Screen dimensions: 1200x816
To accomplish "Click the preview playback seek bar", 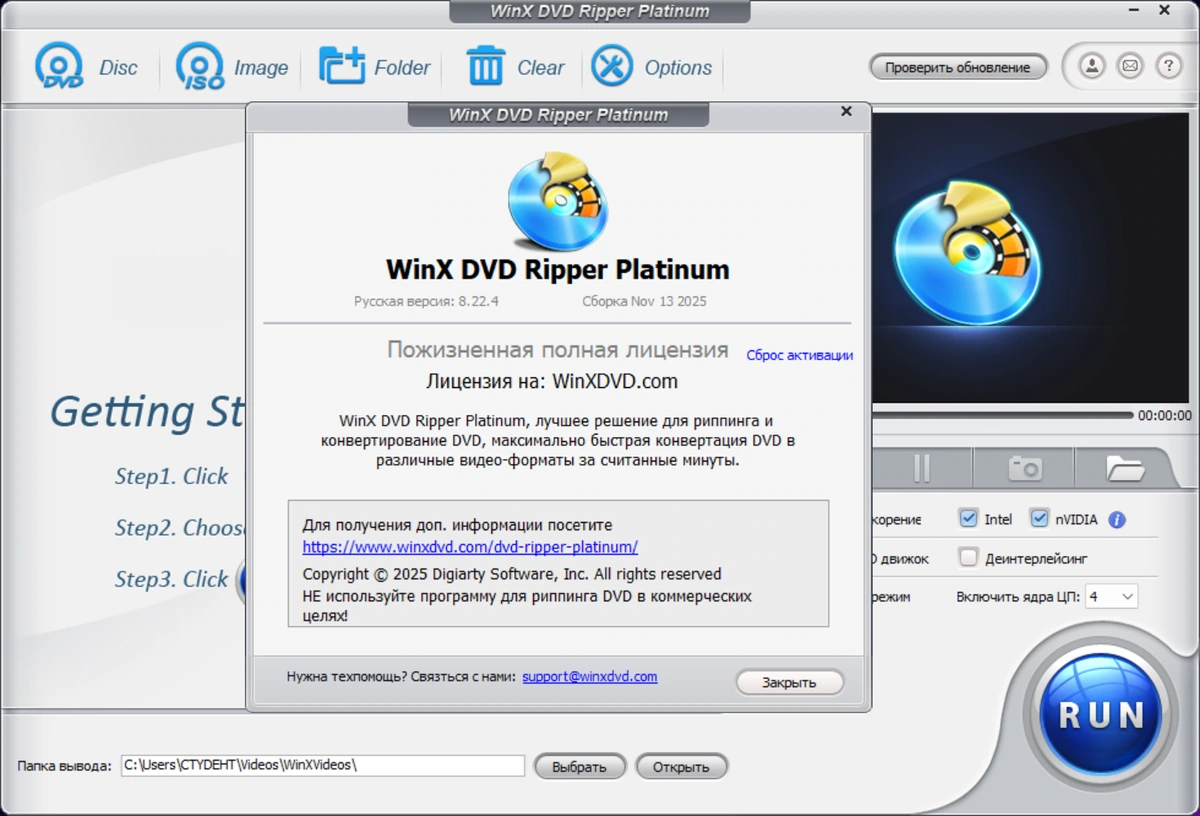I will tap(1002, 415).
